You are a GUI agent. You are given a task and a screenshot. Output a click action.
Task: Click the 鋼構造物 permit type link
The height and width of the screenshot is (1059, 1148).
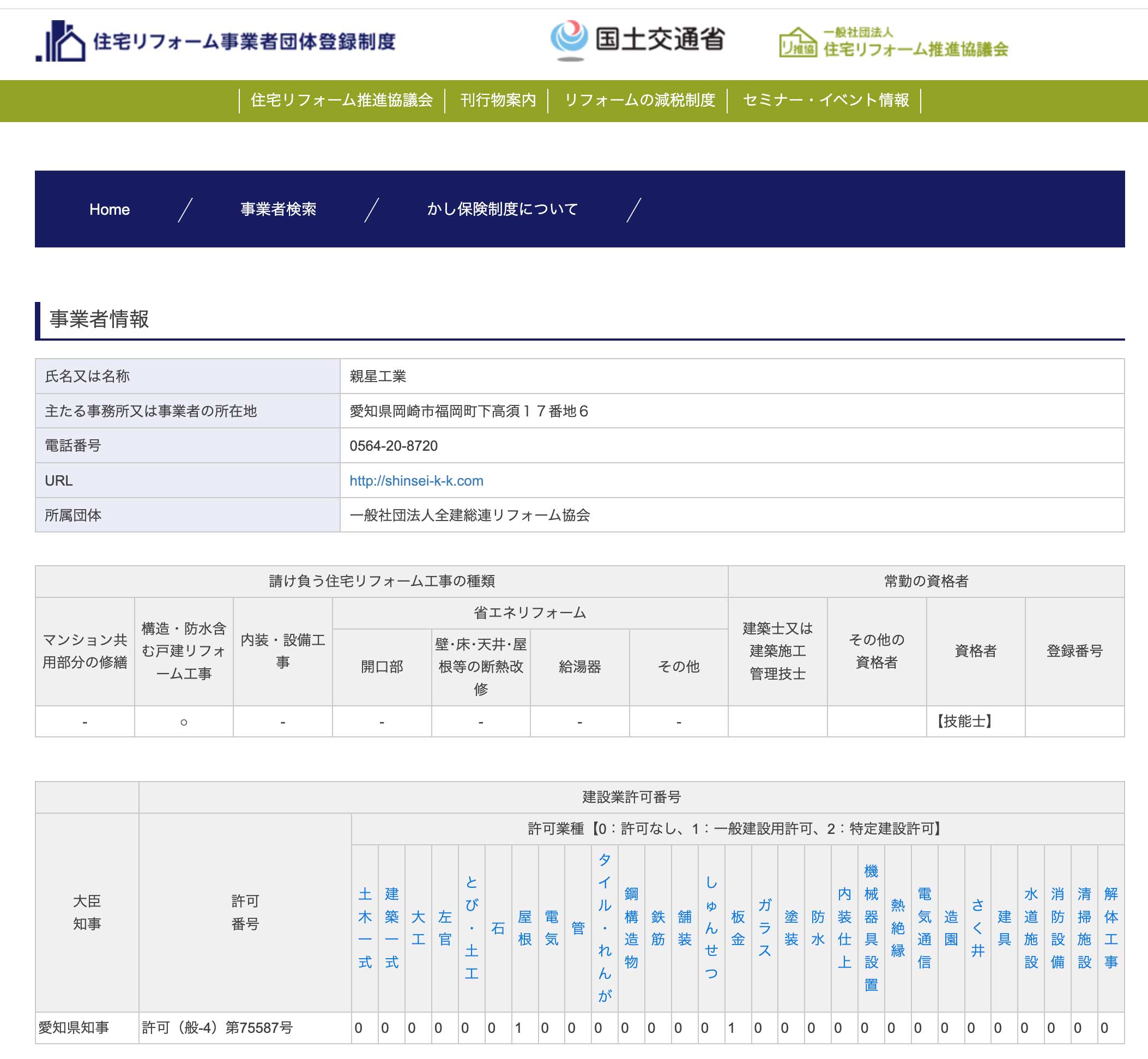pos(631,928)
